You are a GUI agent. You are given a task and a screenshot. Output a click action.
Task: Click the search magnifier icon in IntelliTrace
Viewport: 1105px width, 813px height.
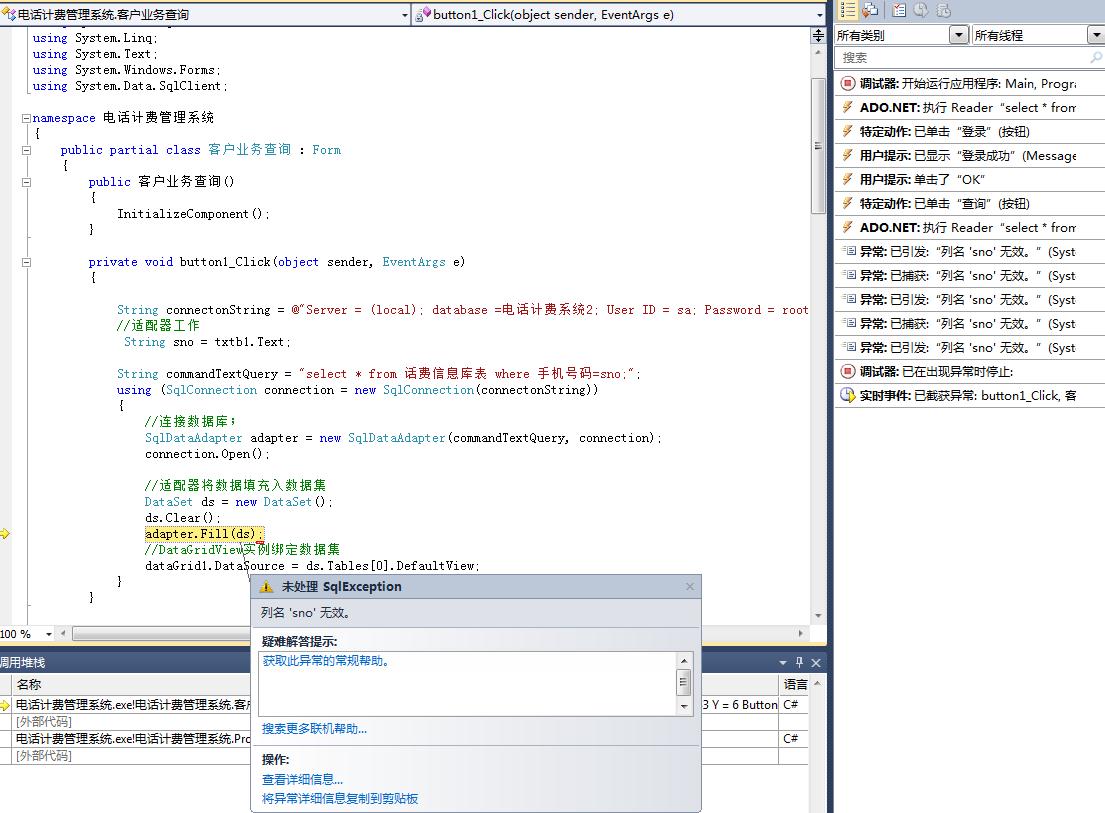(x=1095, y=57)
